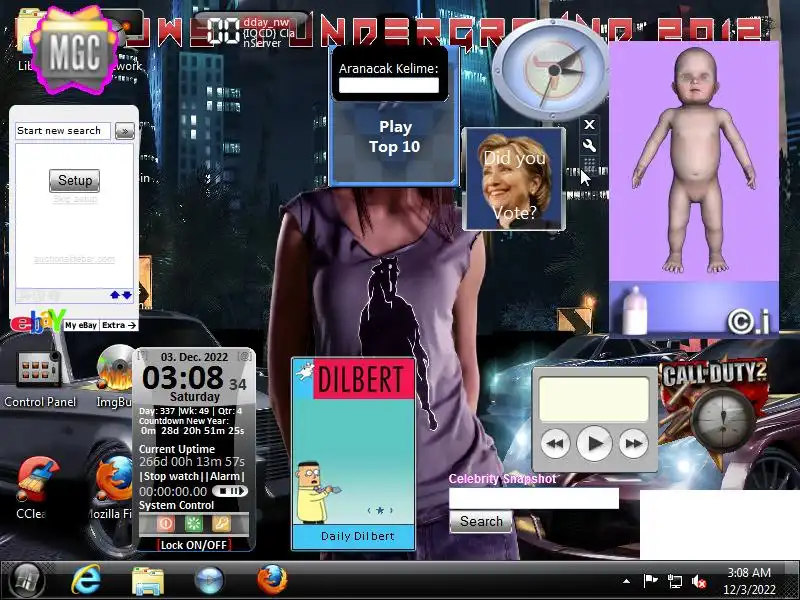Click the baby bottle icon in baby gadget
The width and height of the screenshot is (800, 600).
(634, 310)
